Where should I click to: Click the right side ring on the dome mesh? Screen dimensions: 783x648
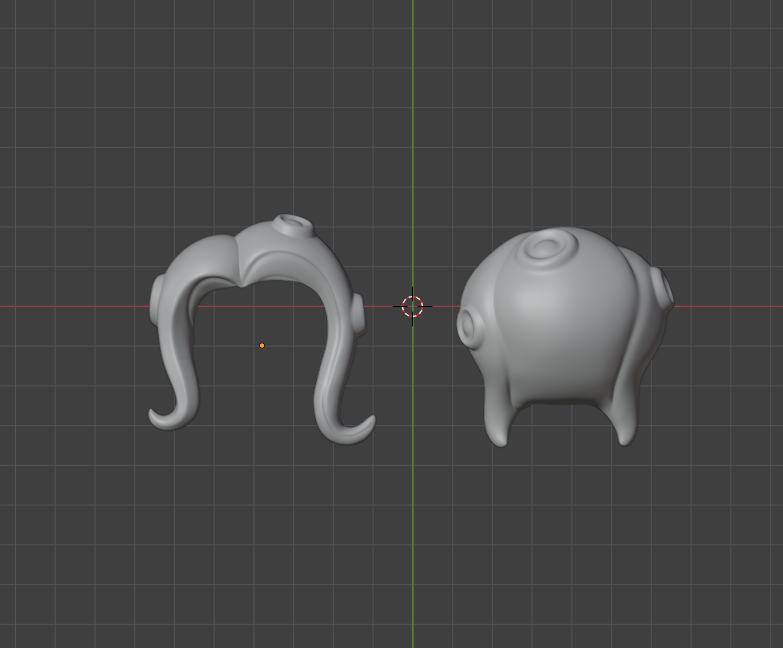(660, 288)
